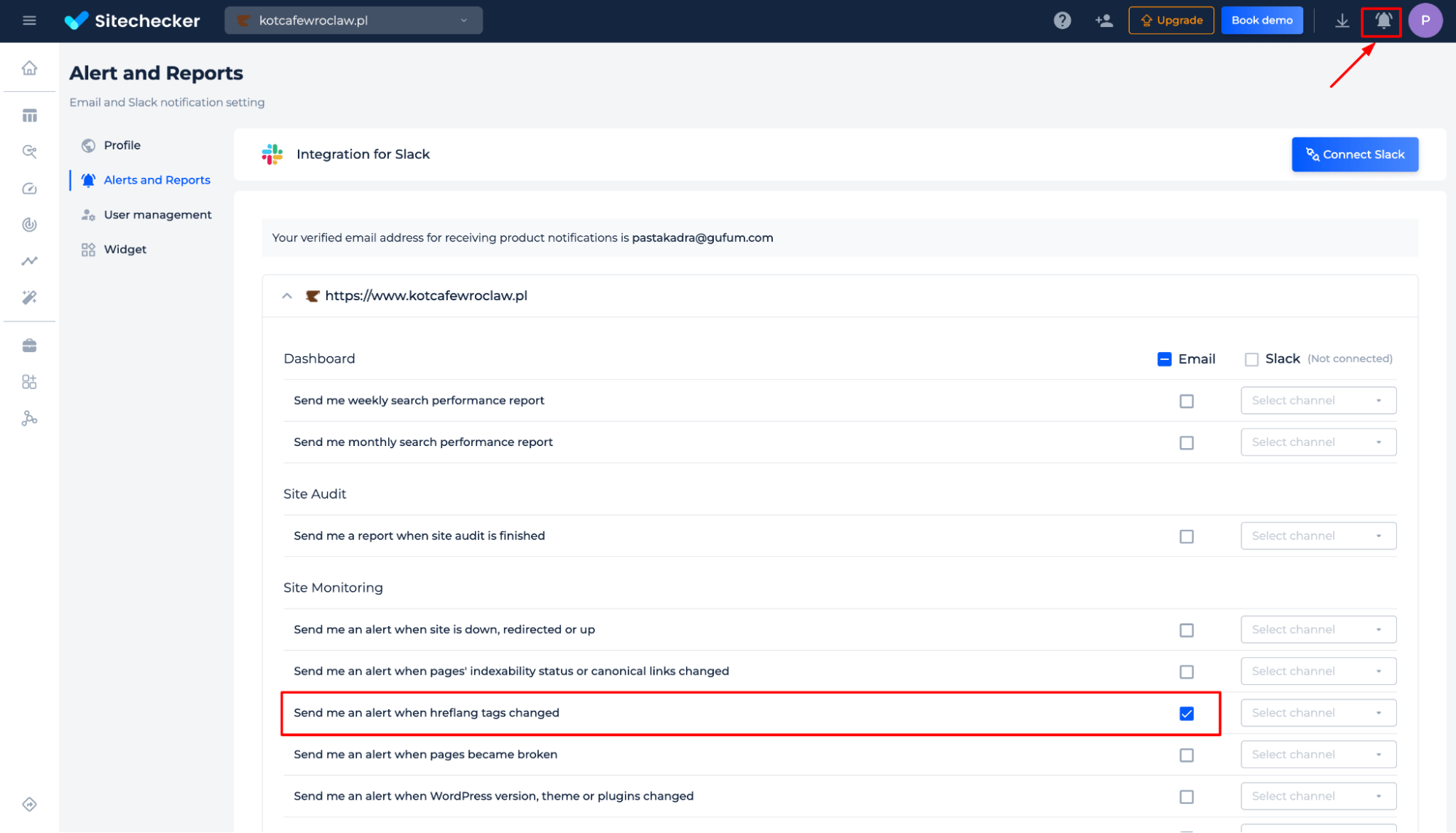Open the connected nodes sidebar icon
Screen dimensions: 1456x833
coord(29,418)
